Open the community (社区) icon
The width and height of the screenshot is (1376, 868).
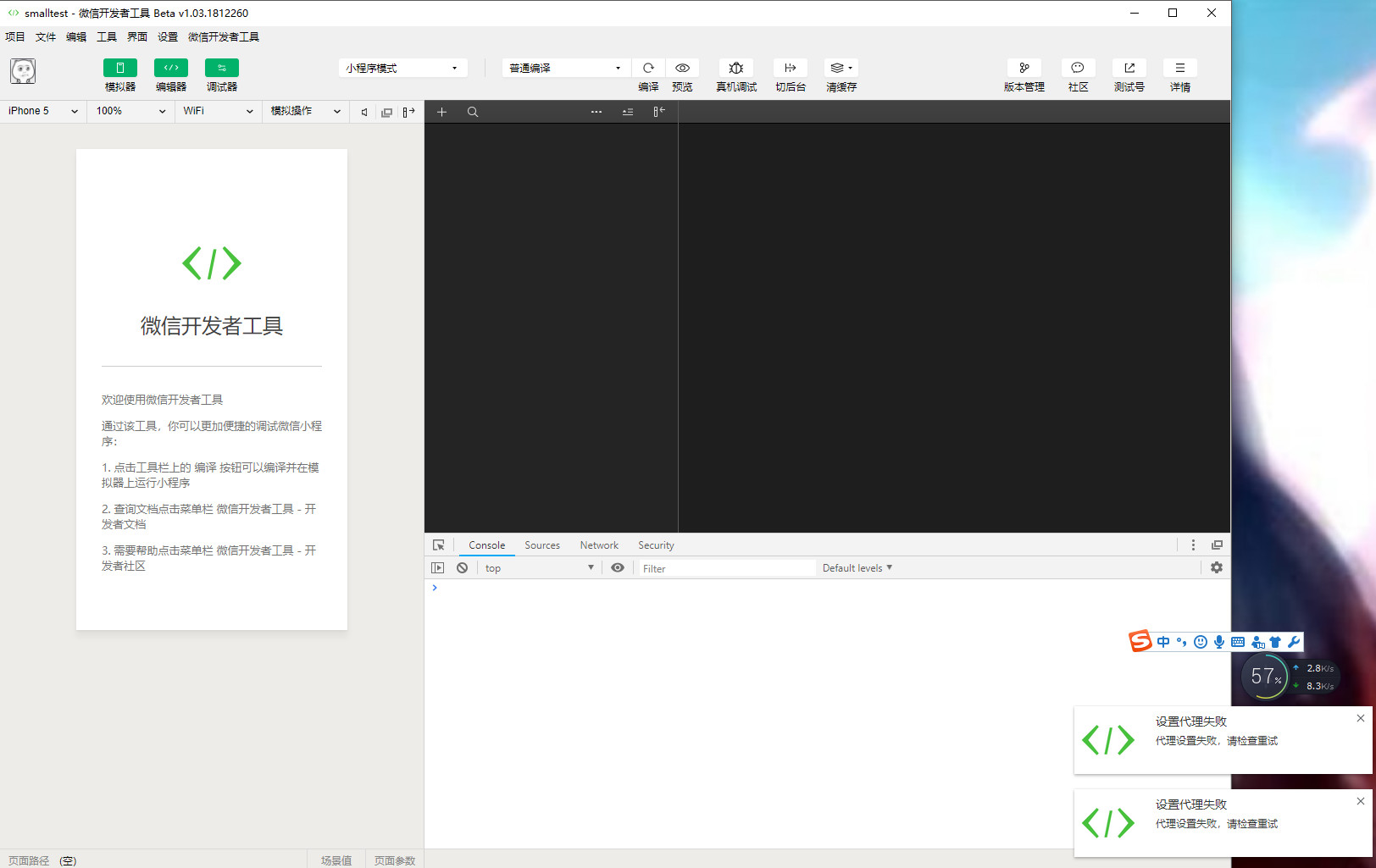pos(1078,68)
